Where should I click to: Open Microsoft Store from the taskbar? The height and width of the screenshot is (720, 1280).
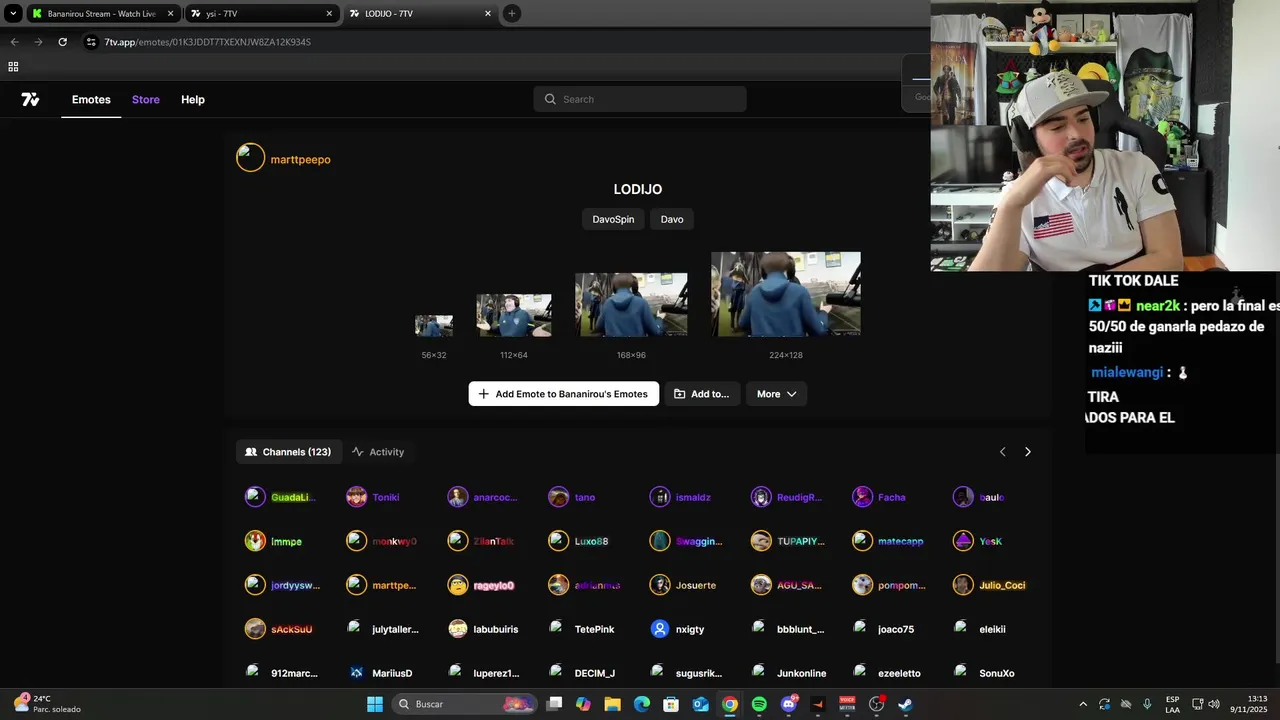[671, 704]
